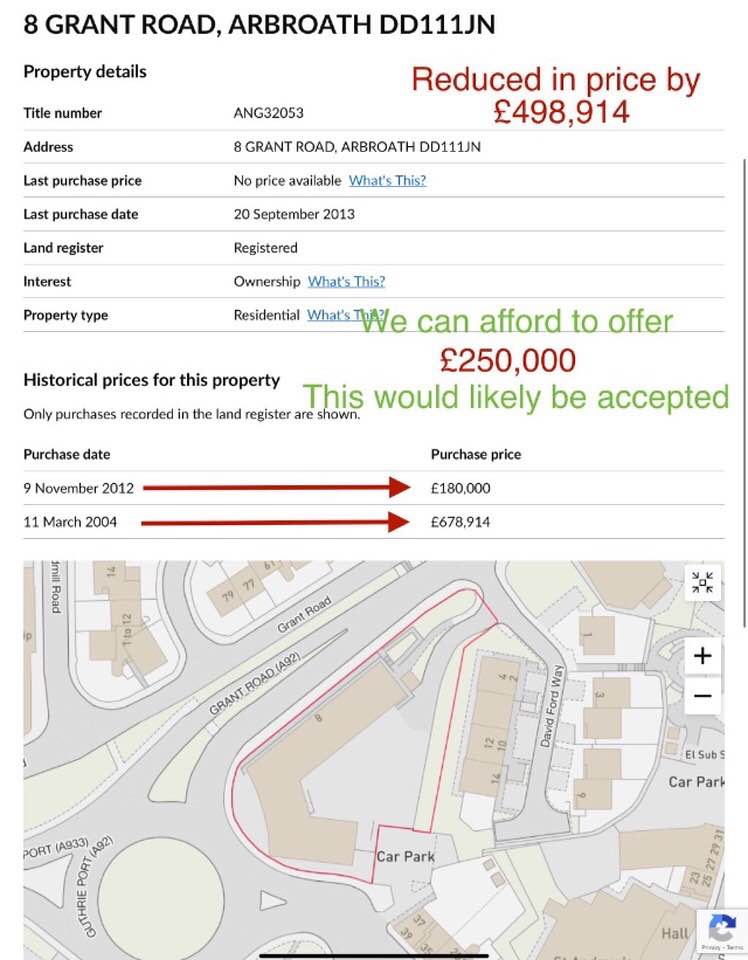Viewport: 748px width, 960px height.
Task: Open What's This link beside Residential
Action: [344, 315]
